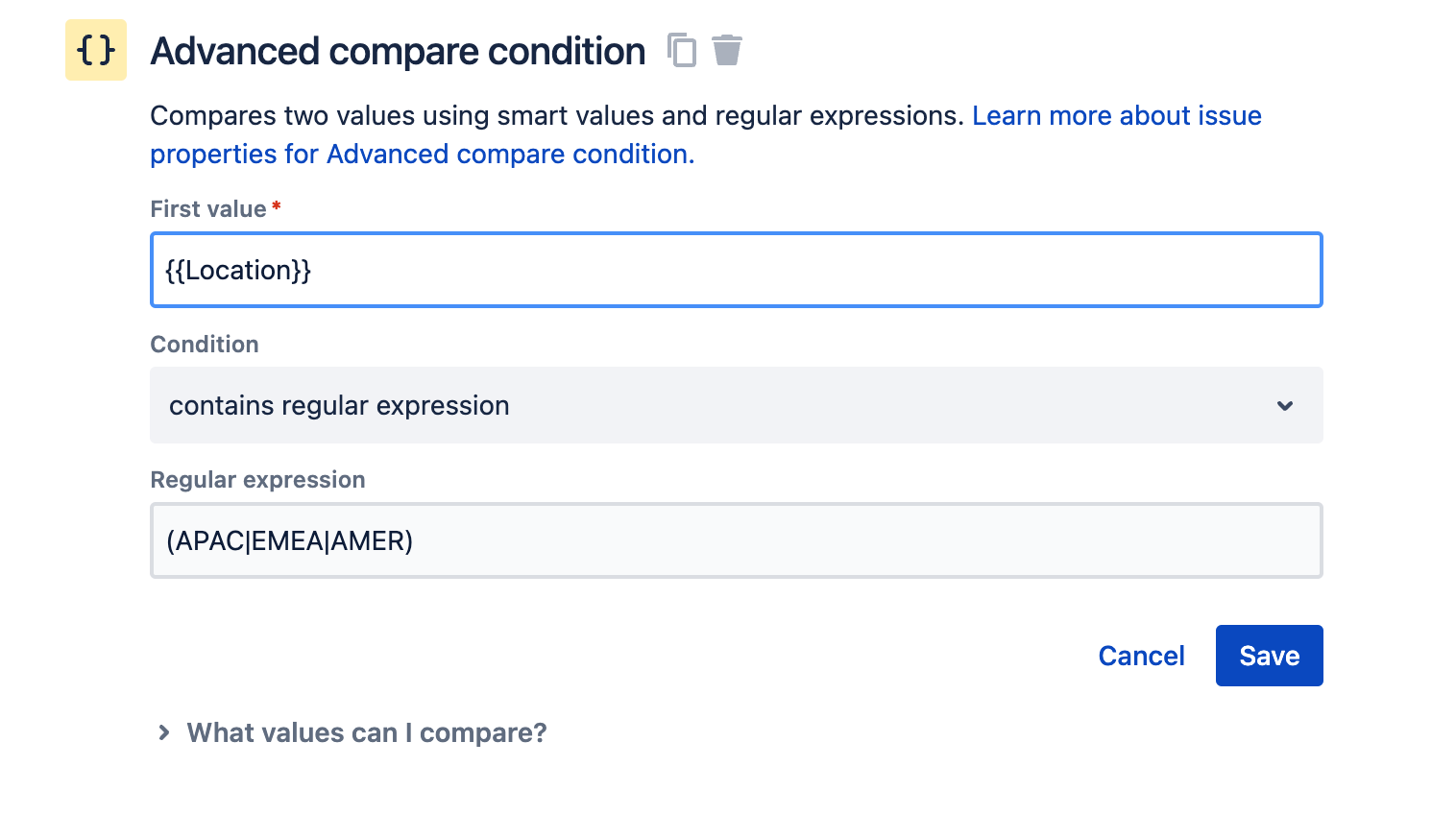The height and width of the screenshot is (814, 1456).
Task: Click the Condition dropdown chevron arrow
Action: pyautogui.click(x=1285, y=406)
